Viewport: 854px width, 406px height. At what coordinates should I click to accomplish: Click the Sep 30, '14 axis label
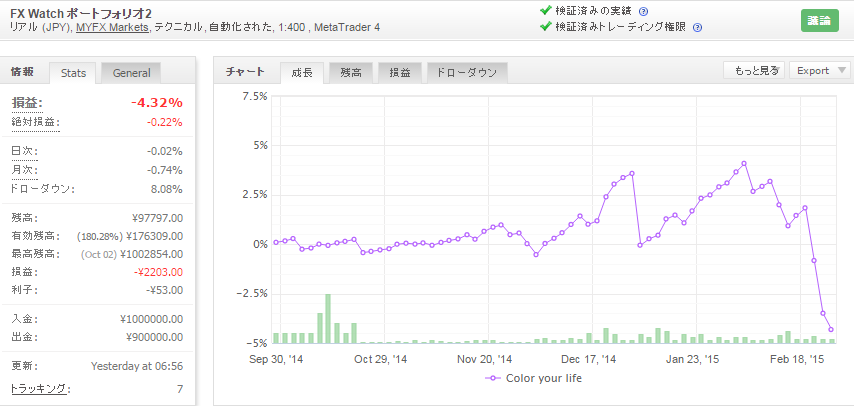coord(276,360)
